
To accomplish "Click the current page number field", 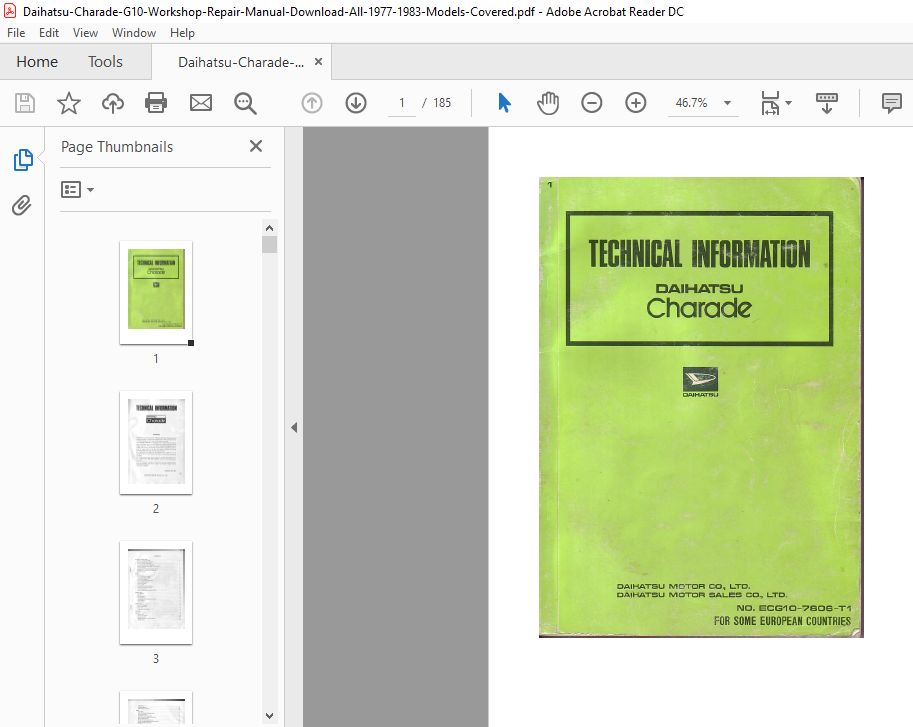I will 402,103.
